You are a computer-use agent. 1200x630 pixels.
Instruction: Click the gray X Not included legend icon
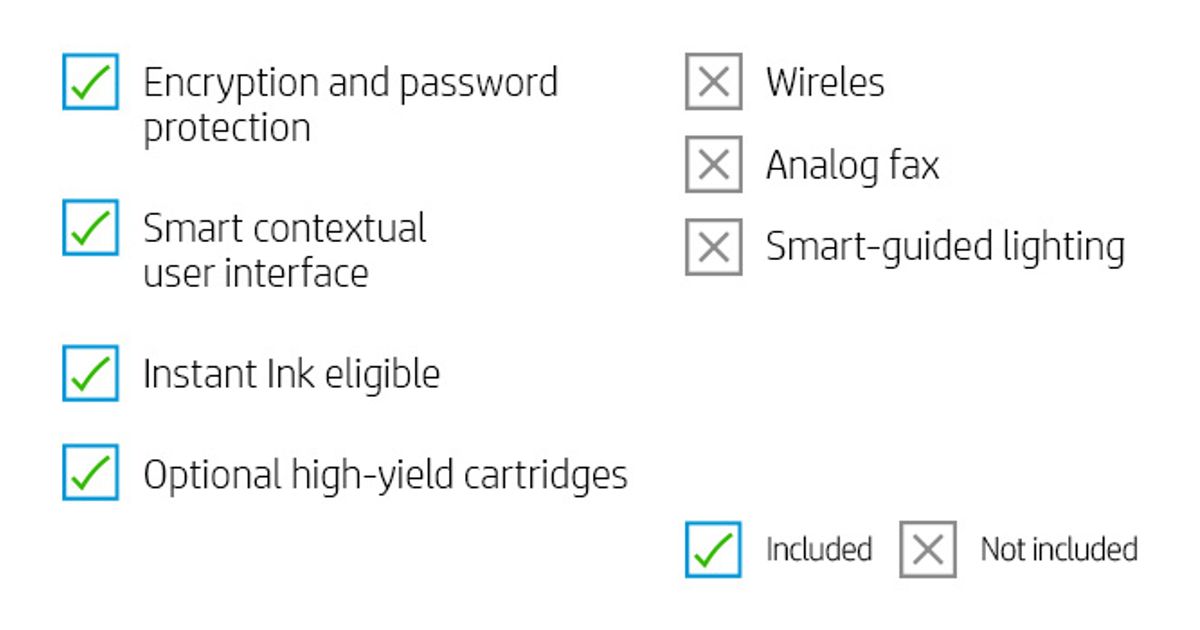tap(927, 549)
